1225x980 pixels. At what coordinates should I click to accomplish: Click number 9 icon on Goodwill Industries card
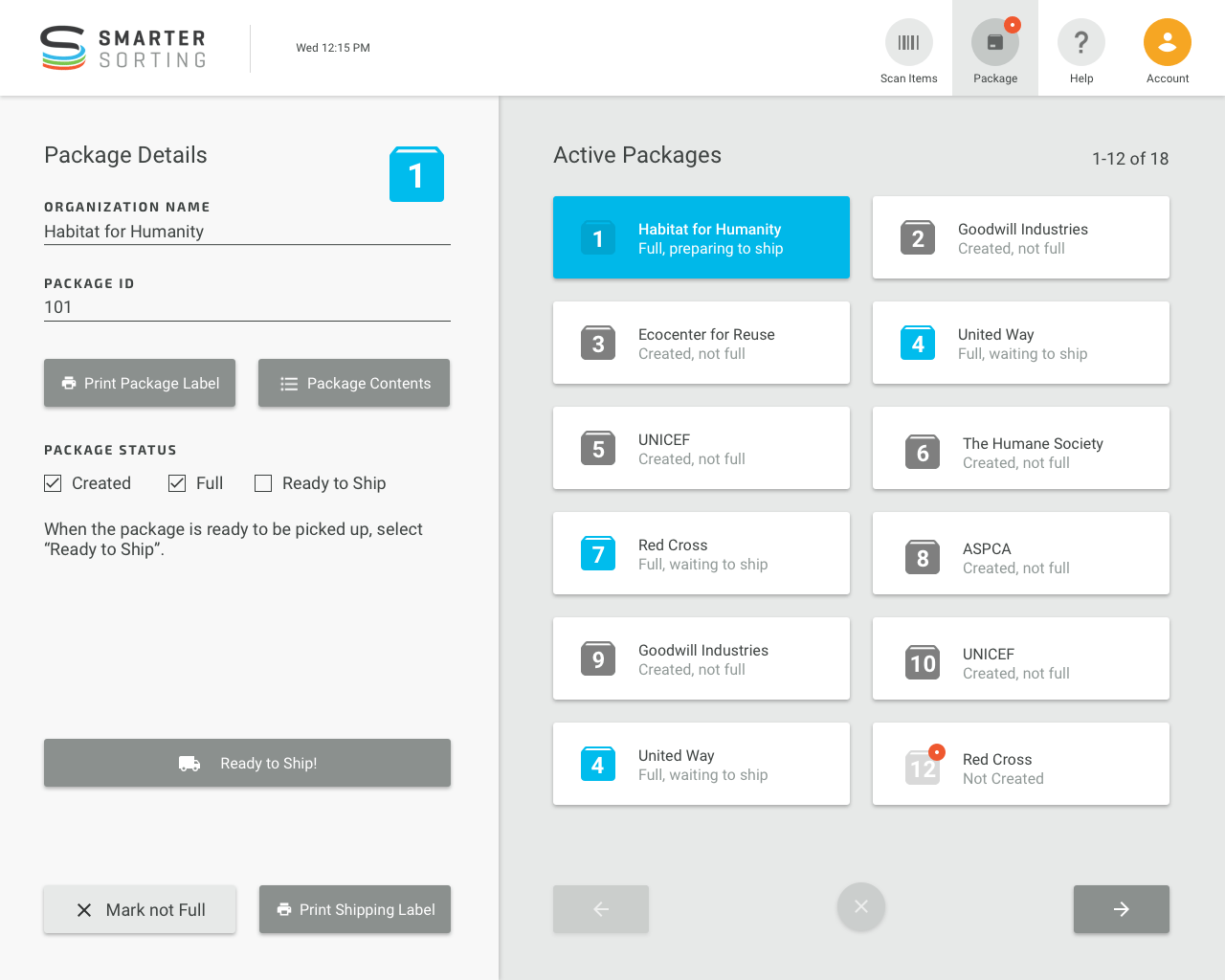[598, 658]
